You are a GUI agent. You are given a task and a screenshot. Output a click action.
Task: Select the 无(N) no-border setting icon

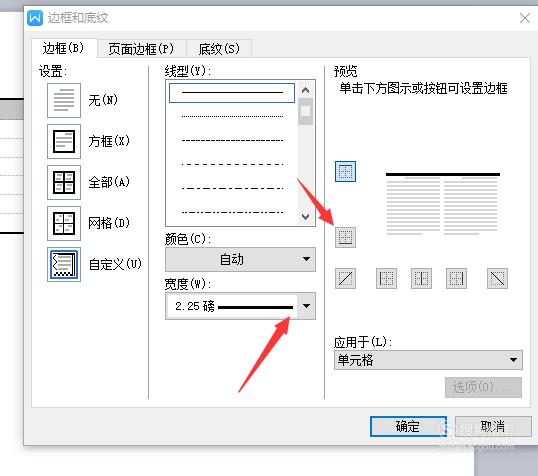click(x=64, y=100)
